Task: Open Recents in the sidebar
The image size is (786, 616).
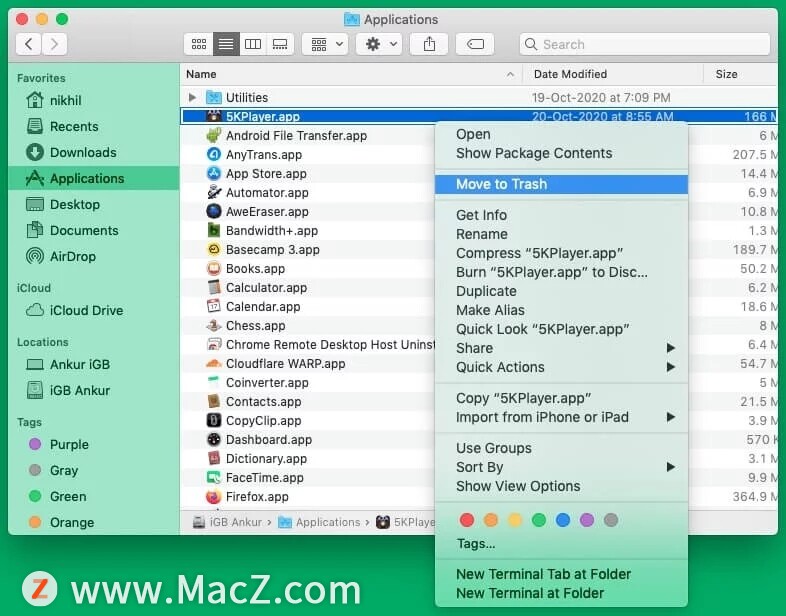Action: pyautogui.click(x=93, y=126)
